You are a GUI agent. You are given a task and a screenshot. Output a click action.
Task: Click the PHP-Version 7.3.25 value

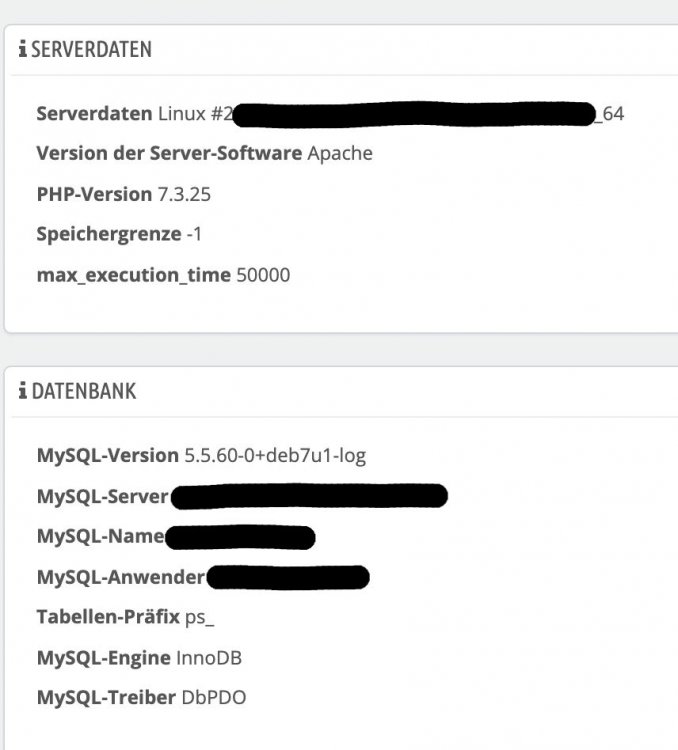(x=184, y=194)
